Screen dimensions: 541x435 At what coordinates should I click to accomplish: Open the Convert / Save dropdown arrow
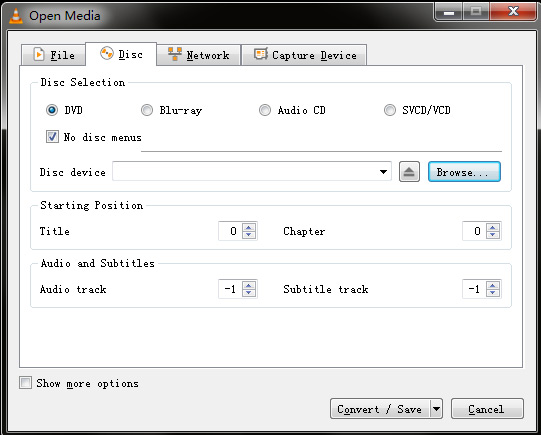pos(436,409)
